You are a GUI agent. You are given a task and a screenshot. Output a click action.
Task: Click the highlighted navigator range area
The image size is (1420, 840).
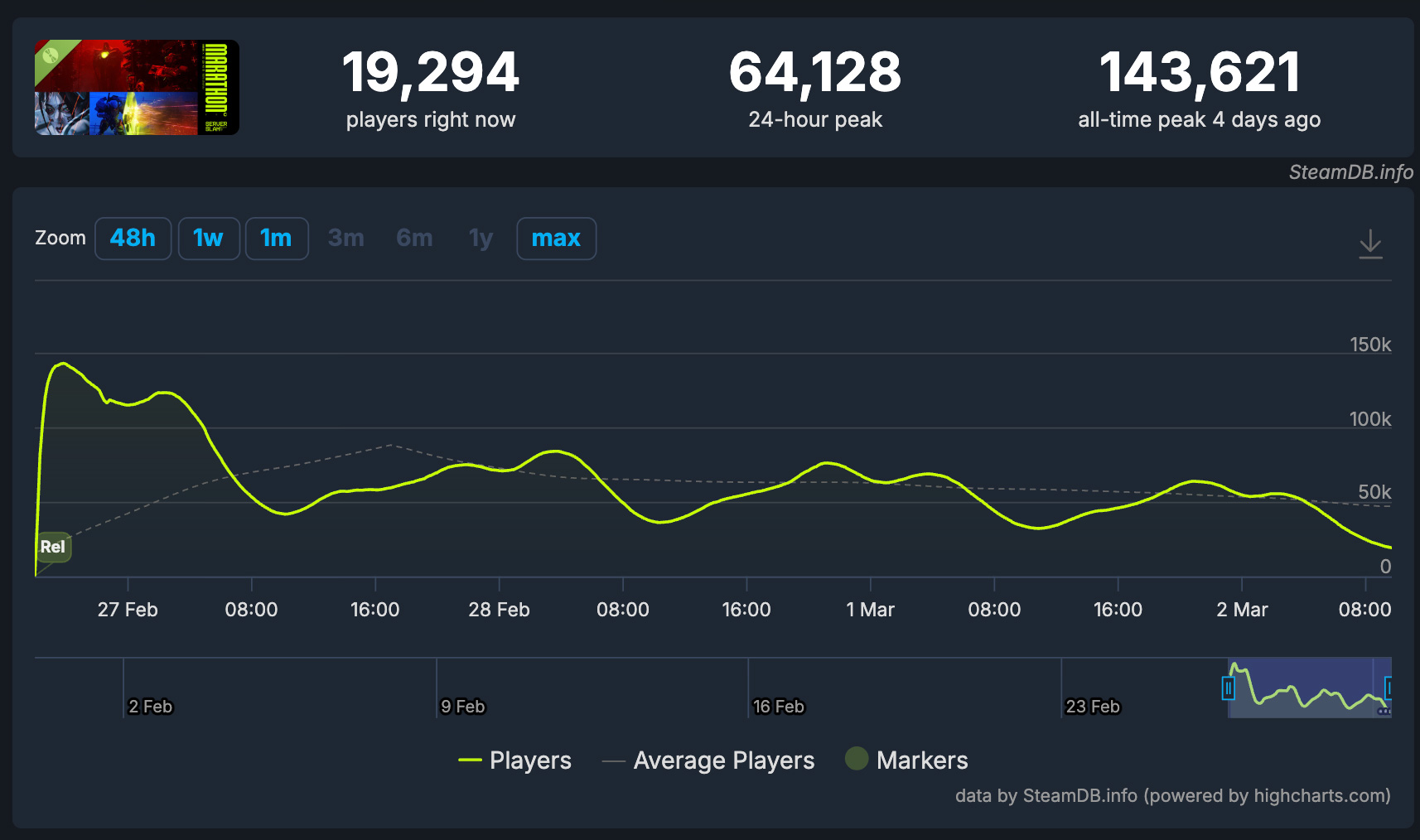[1309, 688]
